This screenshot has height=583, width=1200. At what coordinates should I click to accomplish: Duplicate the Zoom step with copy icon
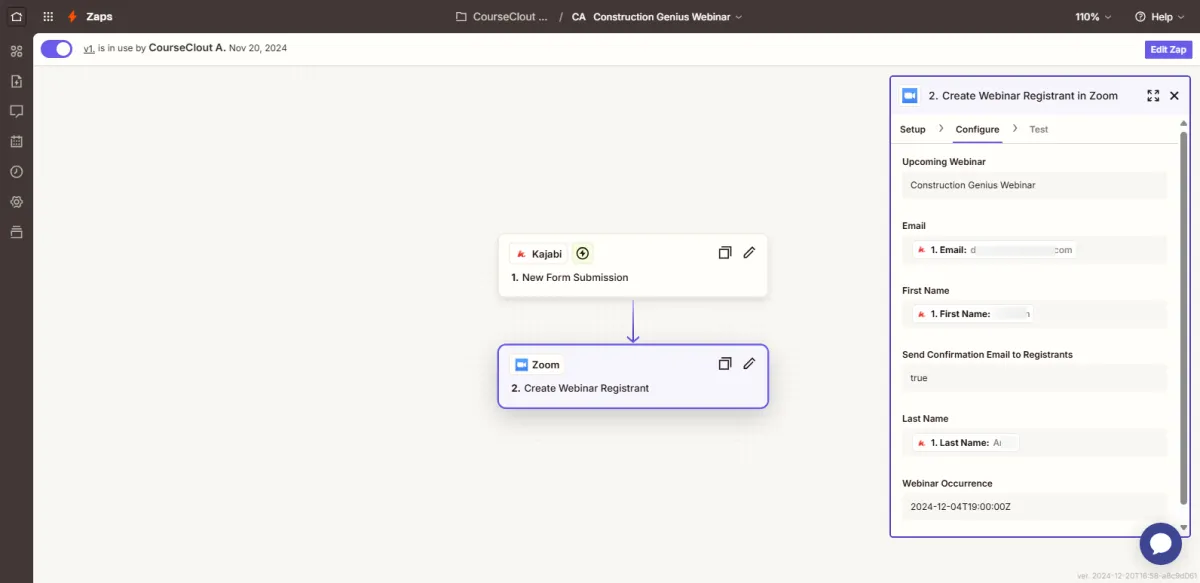[x=725, y=364]
